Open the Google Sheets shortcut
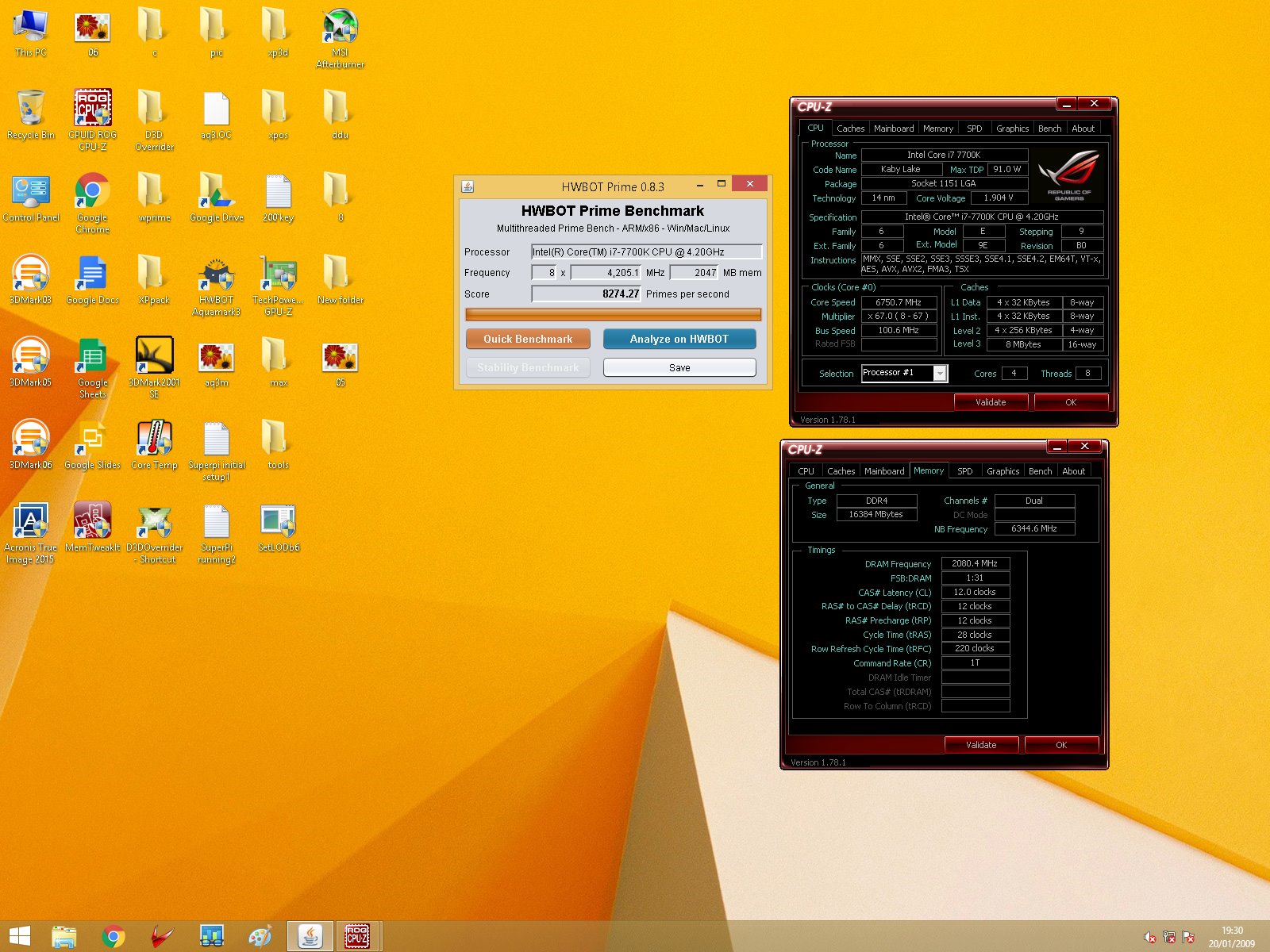 pos(93,368)
